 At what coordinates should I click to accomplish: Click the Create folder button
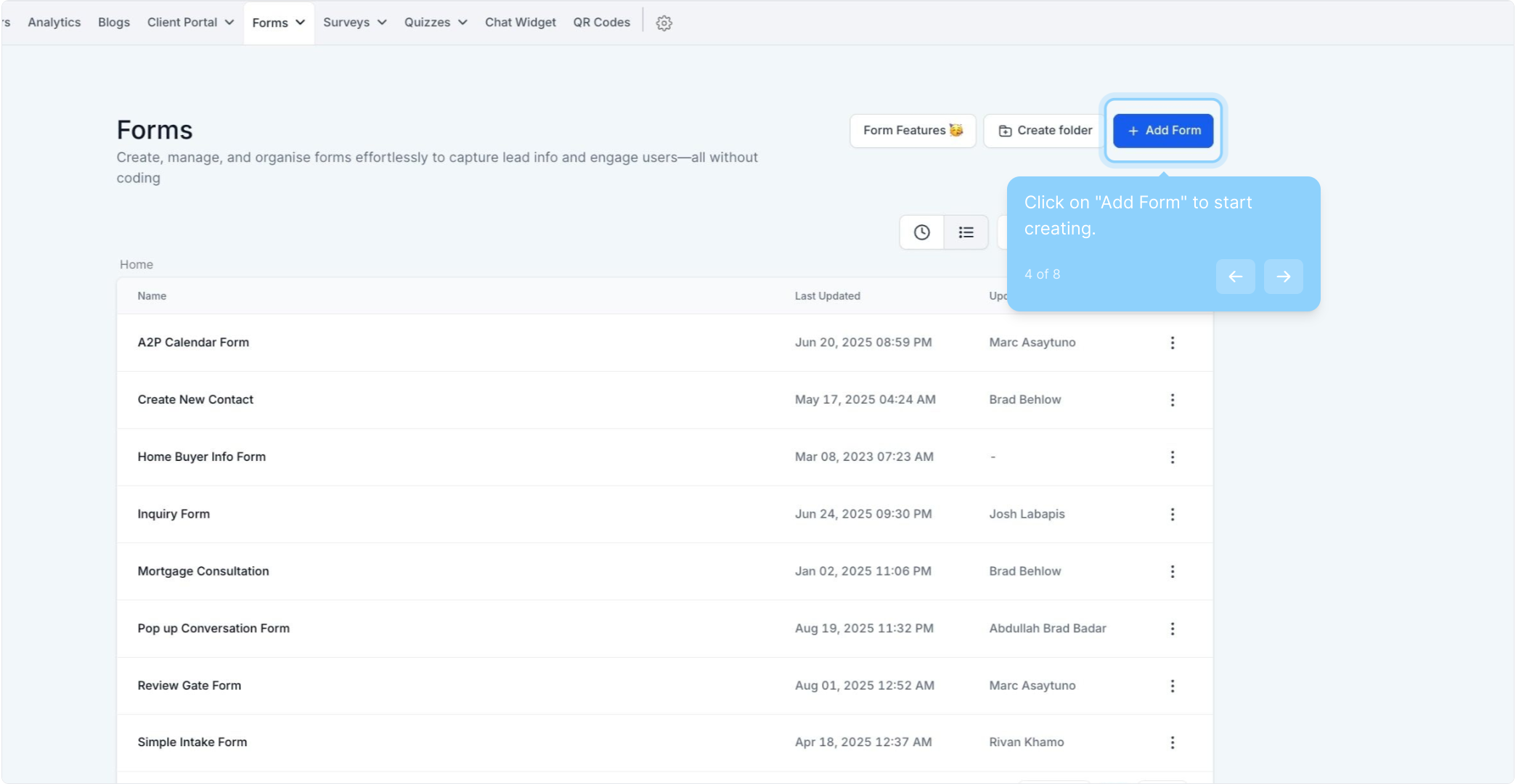pyautogui.click(x=1045, y=131)
